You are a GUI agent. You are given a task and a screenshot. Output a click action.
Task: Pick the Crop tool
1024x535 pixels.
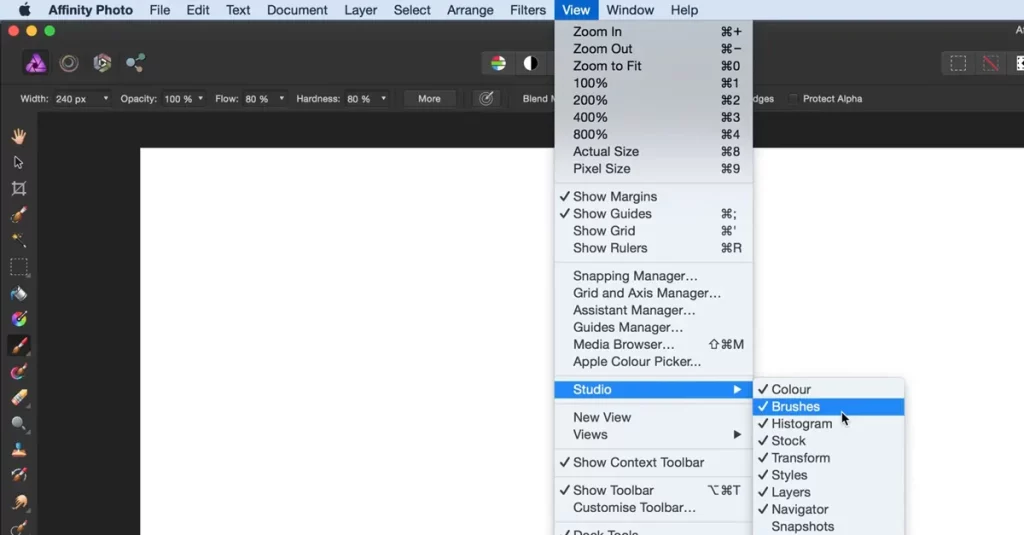pos(18,188)
